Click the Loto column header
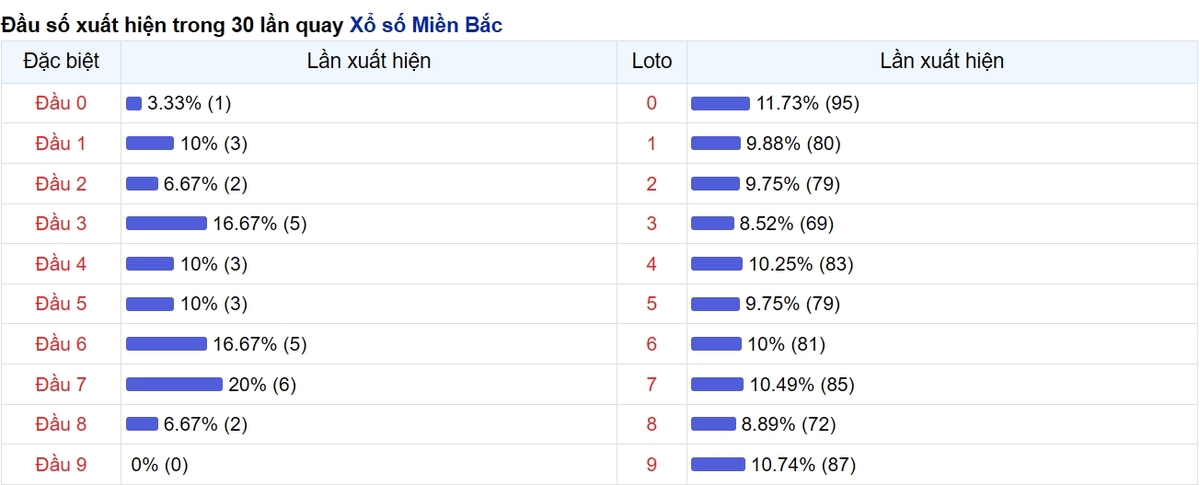1200x485 pixels. (x=652, y=61)
